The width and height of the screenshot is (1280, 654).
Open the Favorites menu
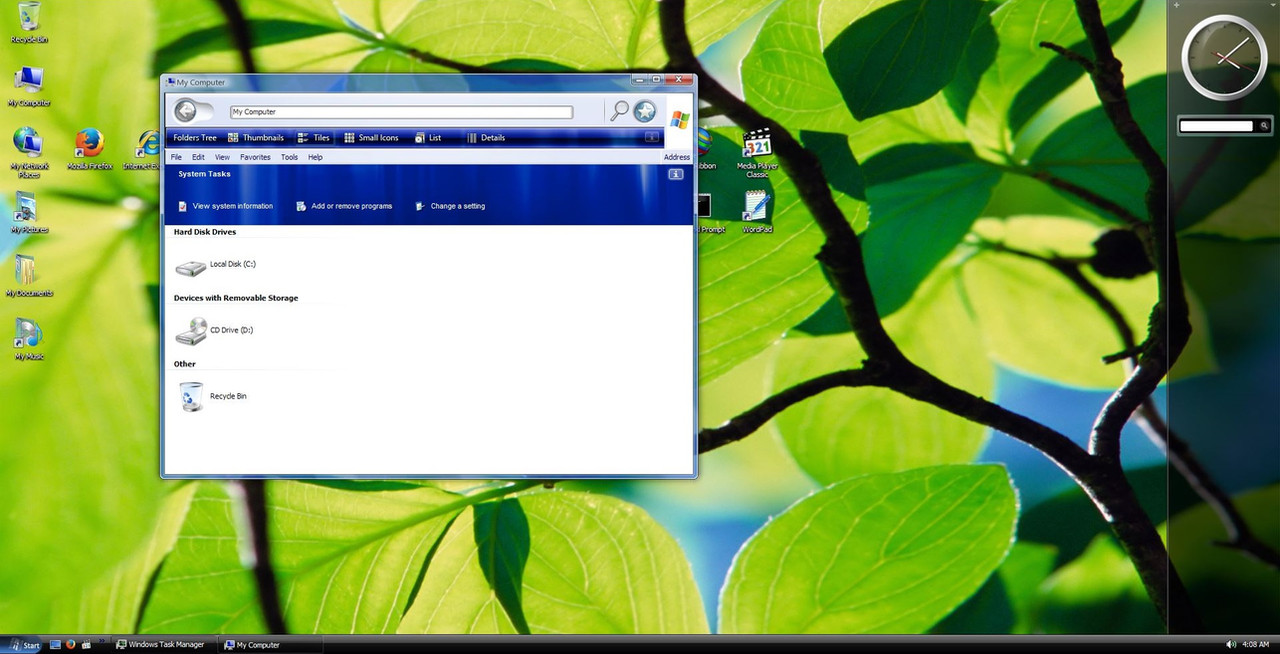pos(255,157)
